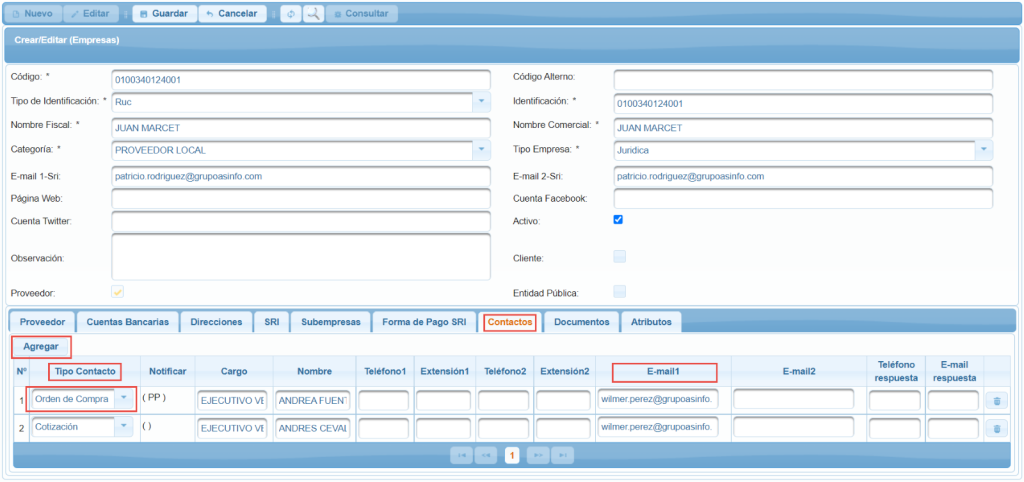Click the Nombre Fiscal input field

coord(300,127)
